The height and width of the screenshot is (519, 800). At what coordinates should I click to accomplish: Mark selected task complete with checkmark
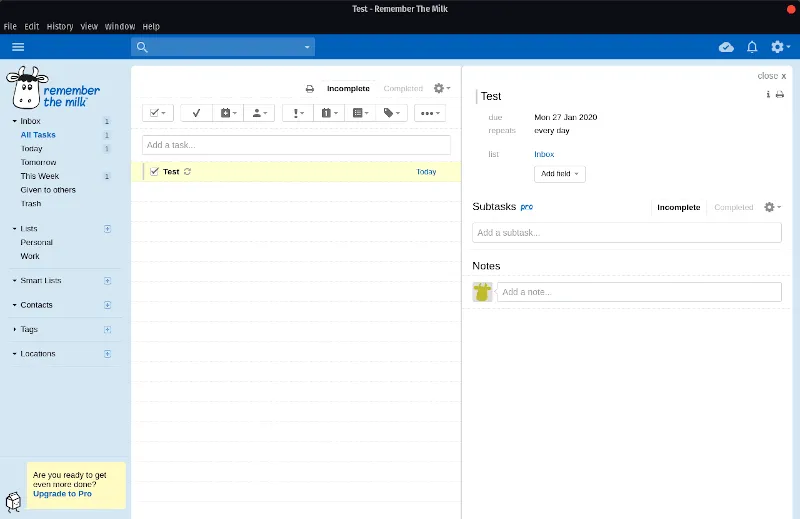pyautogui.click(x=196, y=113)
